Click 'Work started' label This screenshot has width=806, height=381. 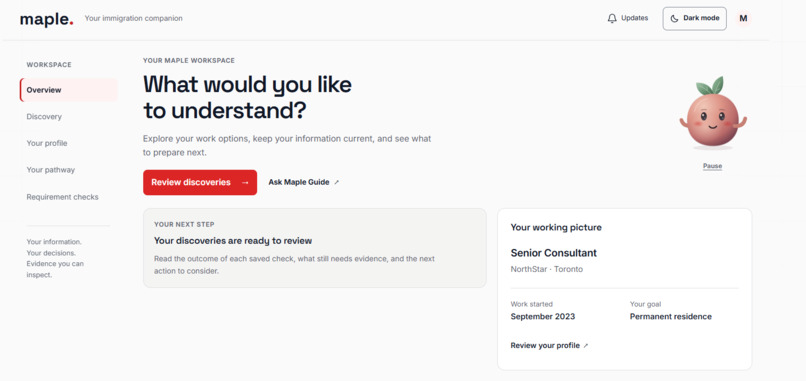pos(532,304)
